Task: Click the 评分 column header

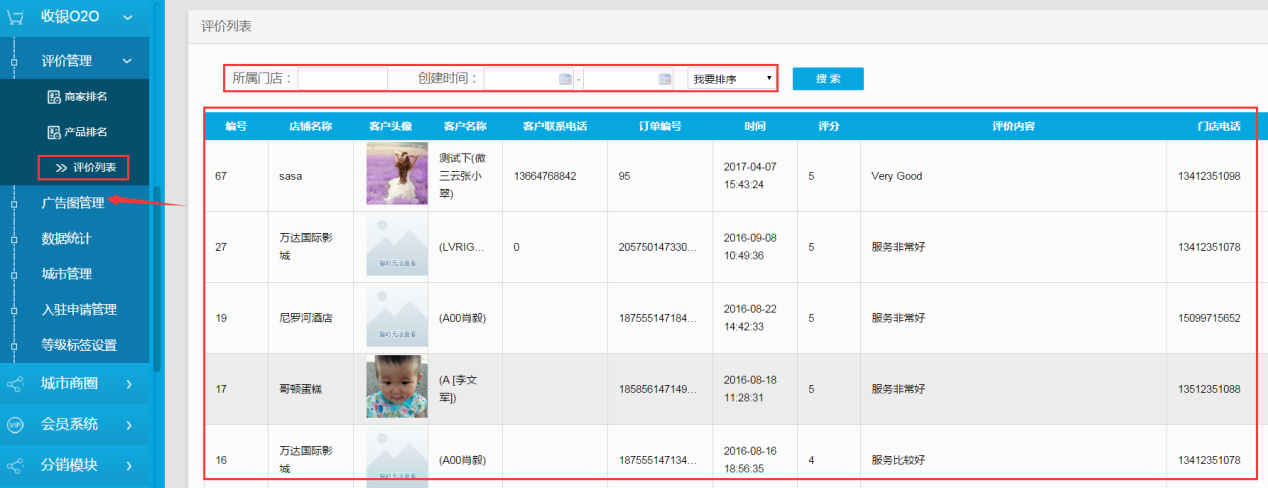Action: 828,126
